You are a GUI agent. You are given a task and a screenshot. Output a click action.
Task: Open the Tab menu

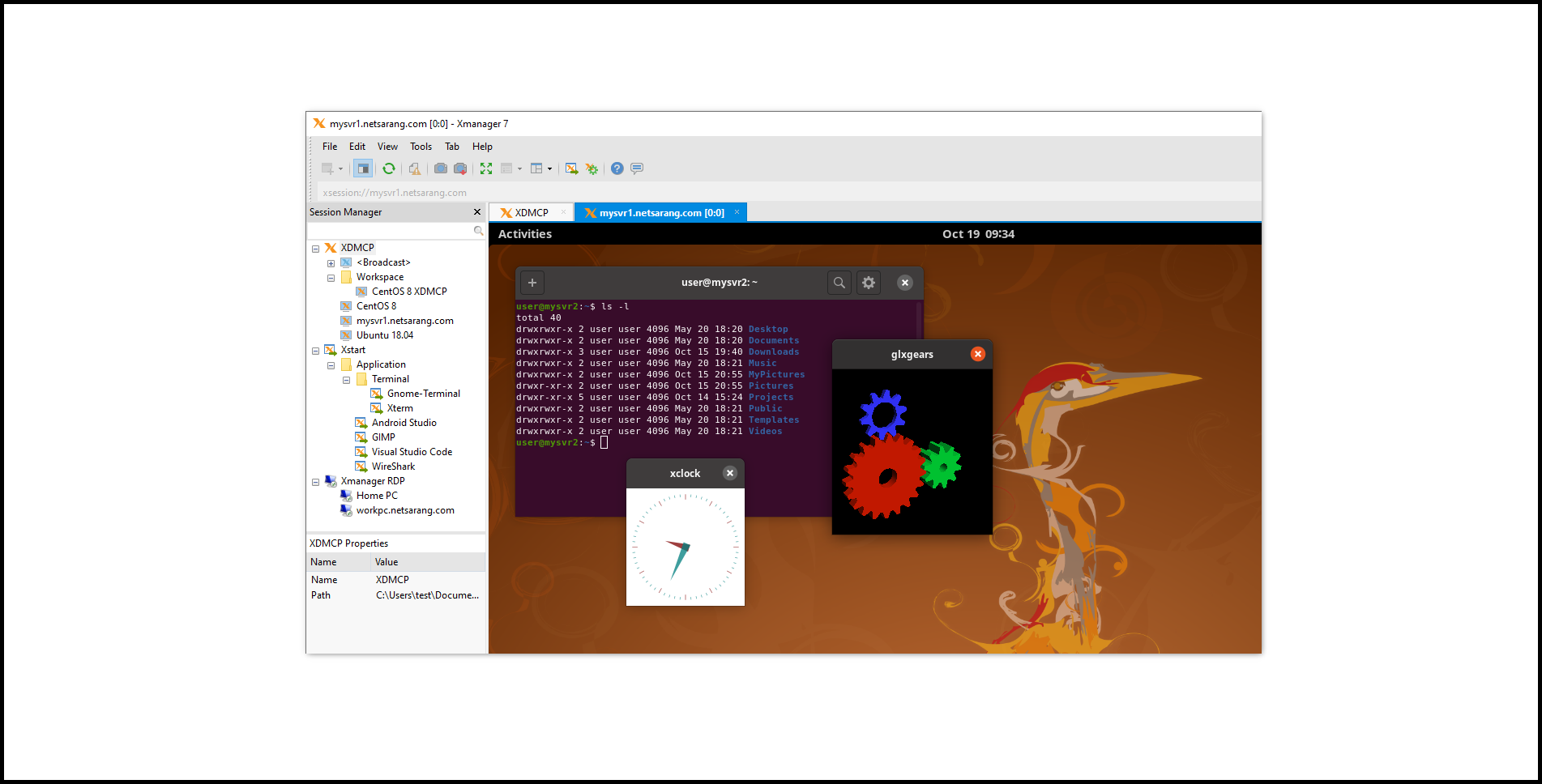coord(452,147)
